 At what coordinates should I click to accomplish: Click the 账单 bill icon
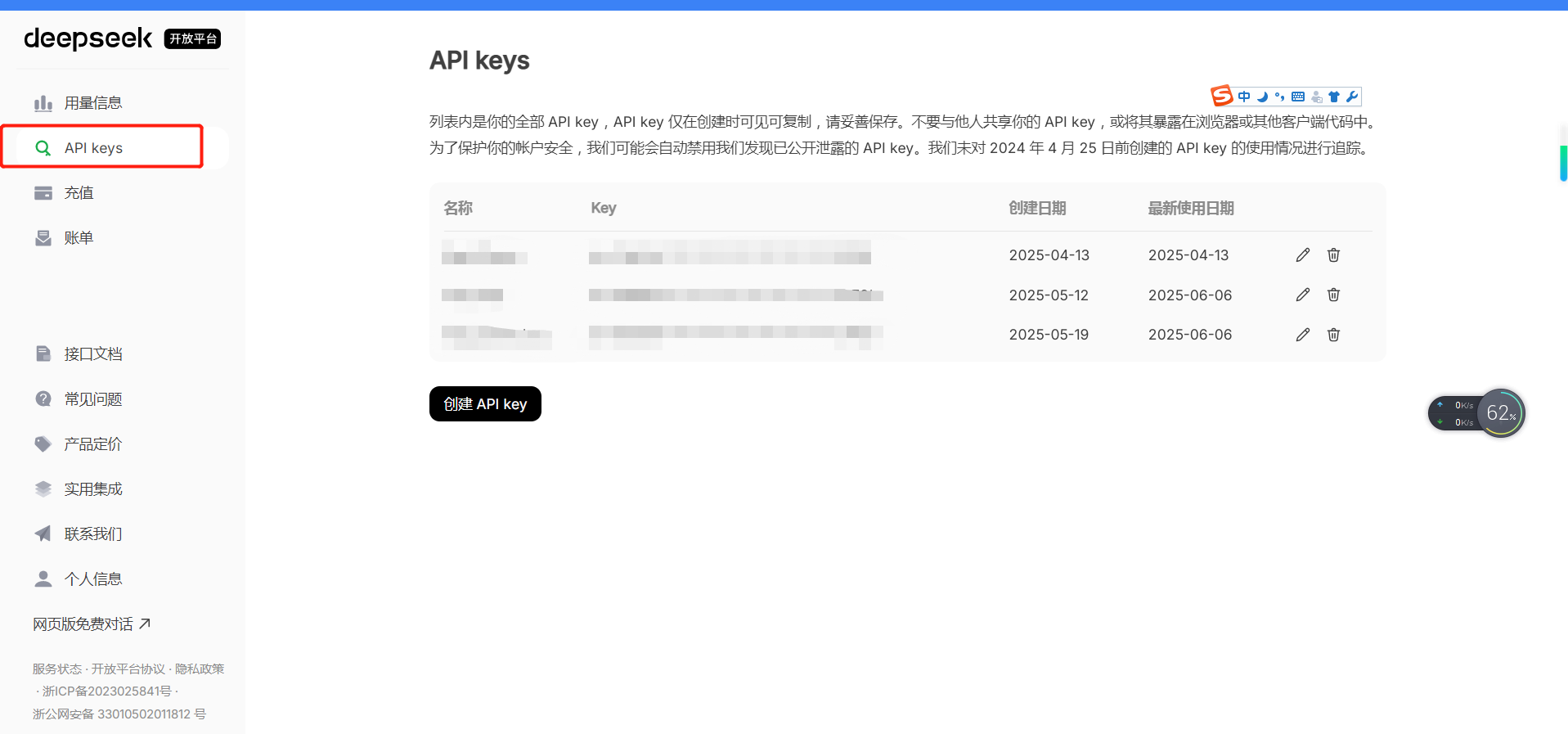coord(43,238)
